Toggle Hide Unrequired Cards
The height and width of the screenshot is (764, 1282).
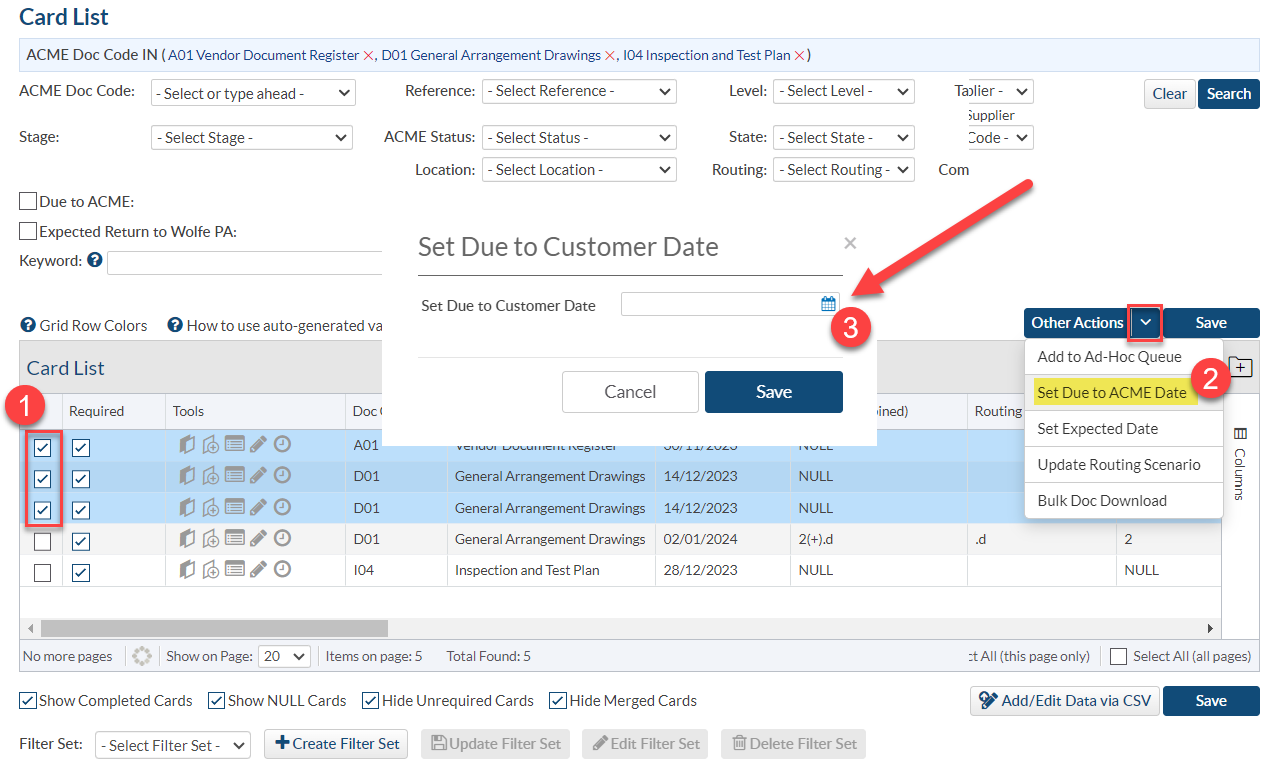tap(370, 701)
